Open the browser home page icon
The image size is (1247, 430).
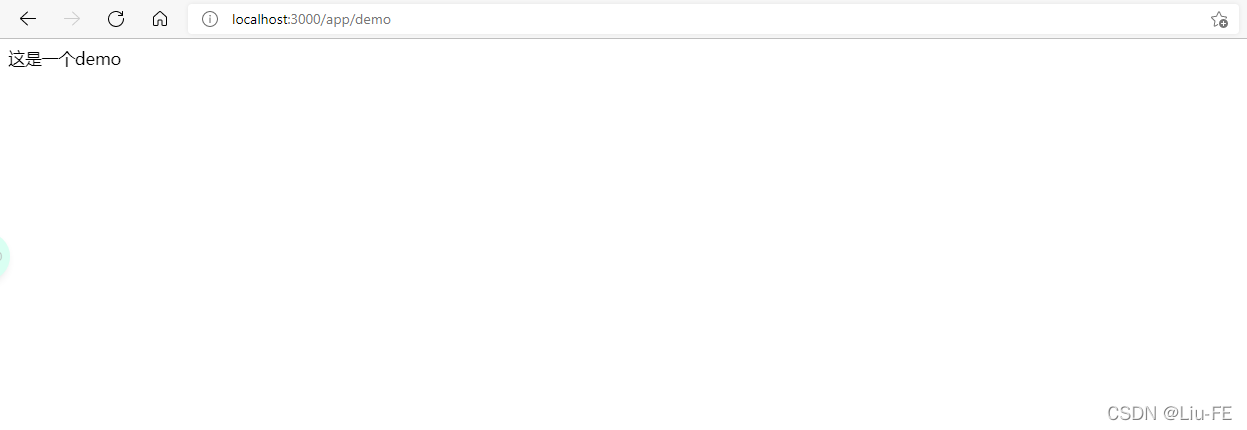(160, 19)
